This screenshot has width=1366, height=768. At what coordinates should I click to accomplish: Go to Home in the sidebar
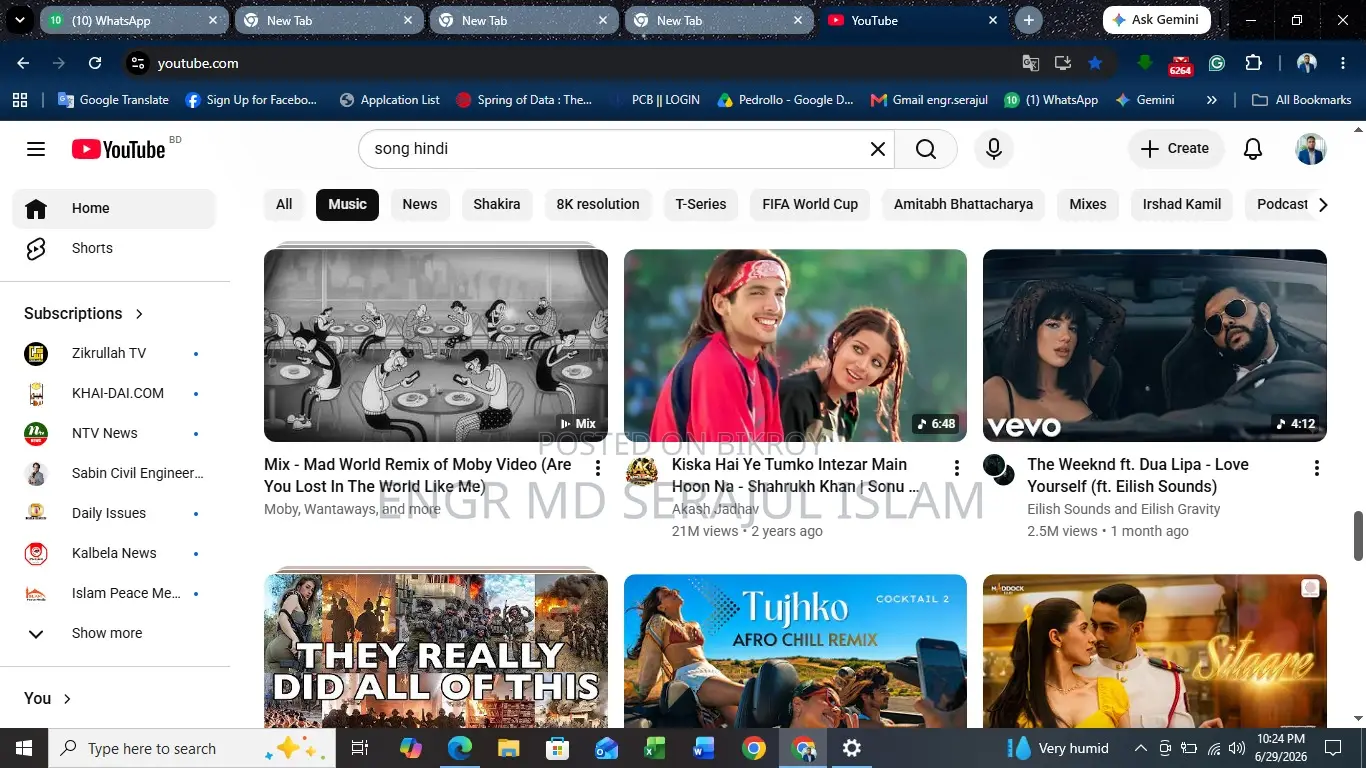pos(114,208)
